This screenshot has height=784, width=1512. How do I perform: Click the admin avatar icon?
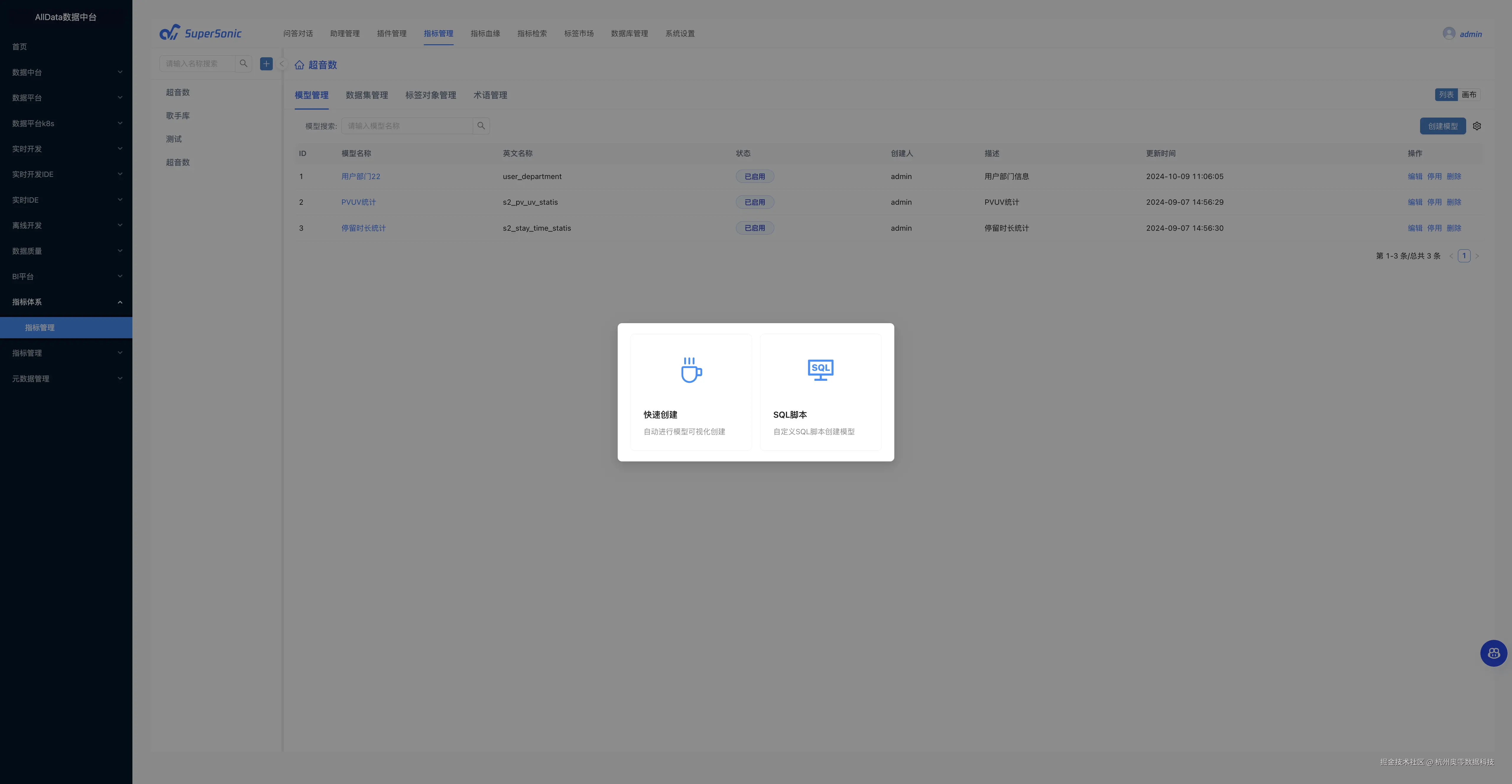1449,33
